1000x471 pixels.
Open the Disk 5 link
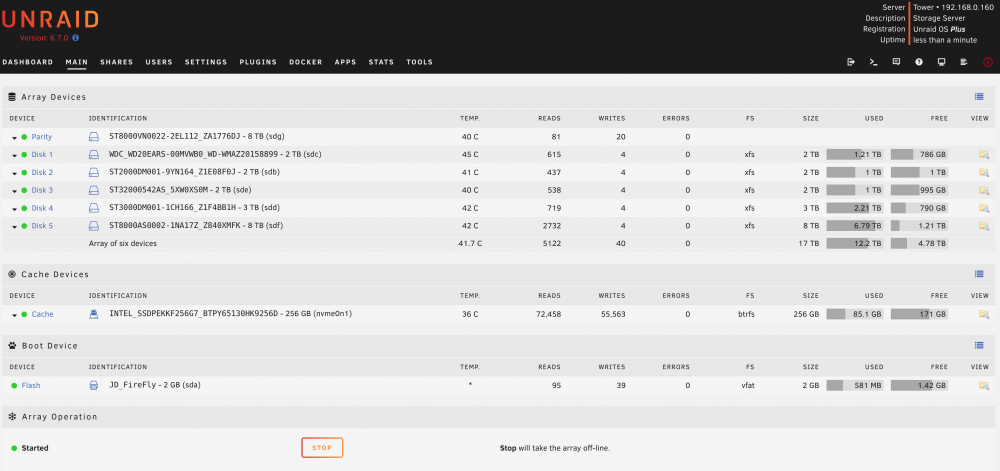[x=42, y=226]
